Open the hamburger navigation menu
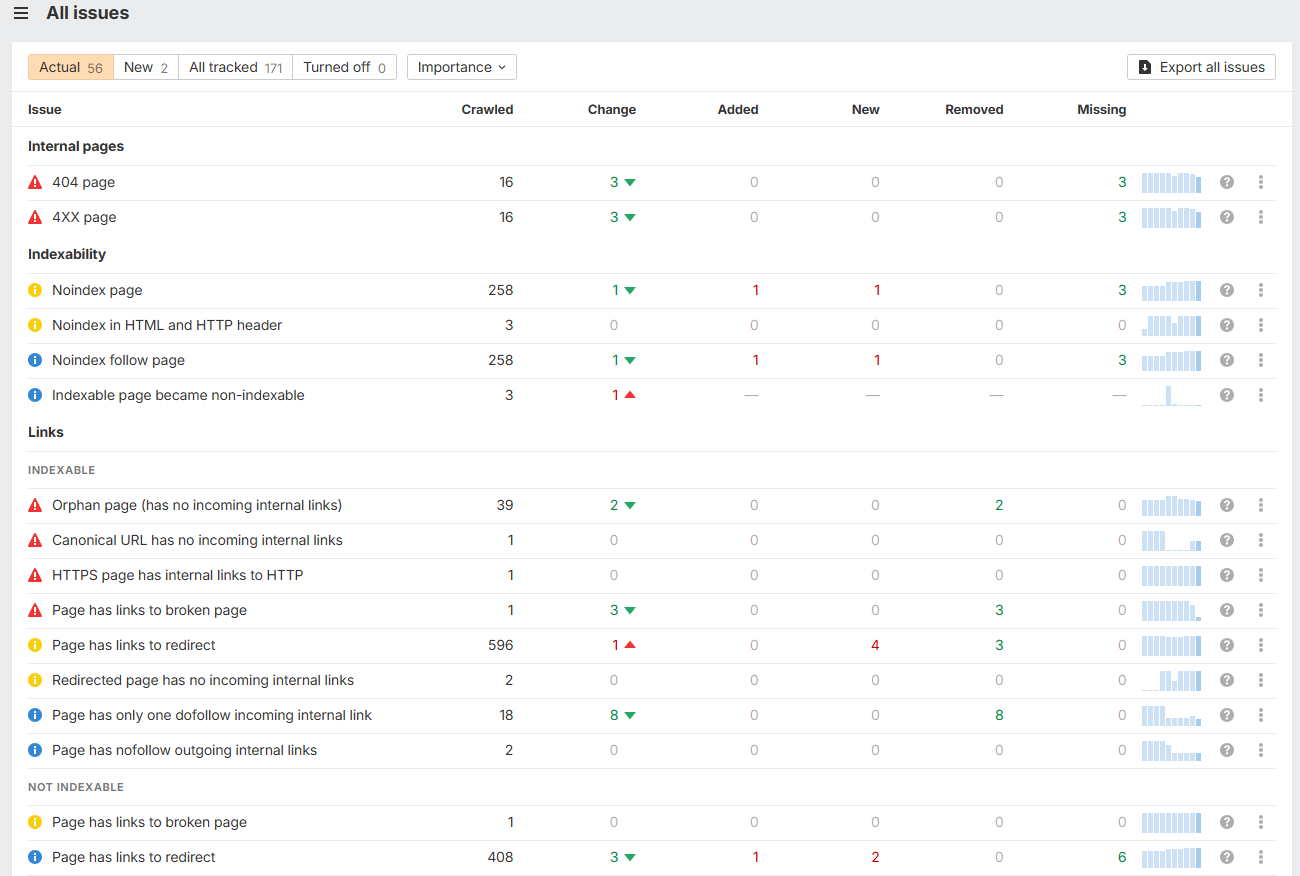The image size is (1300, 876). click(x=21, y=14)
